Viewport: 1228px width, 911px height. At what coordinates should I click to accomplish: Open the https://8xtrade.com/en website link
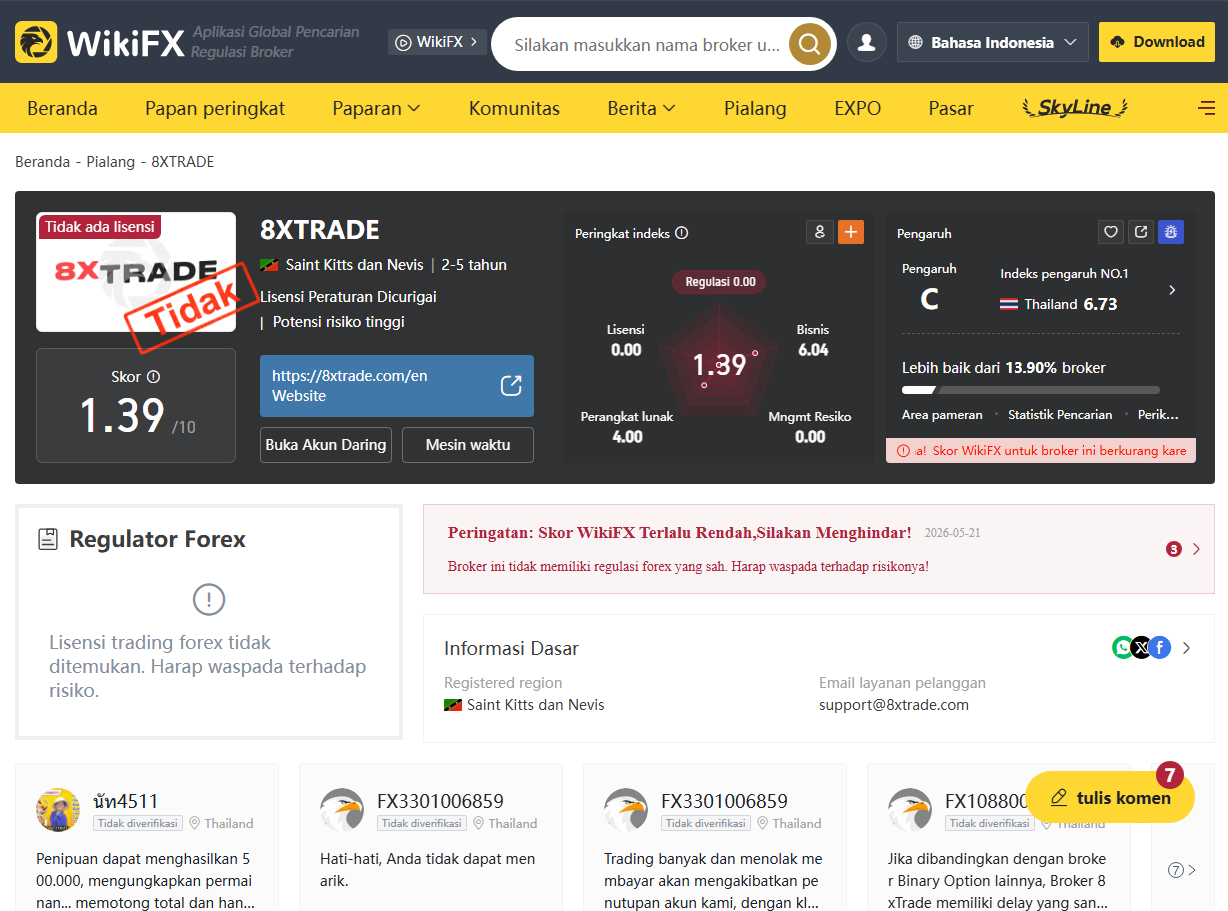coord(397,386)
